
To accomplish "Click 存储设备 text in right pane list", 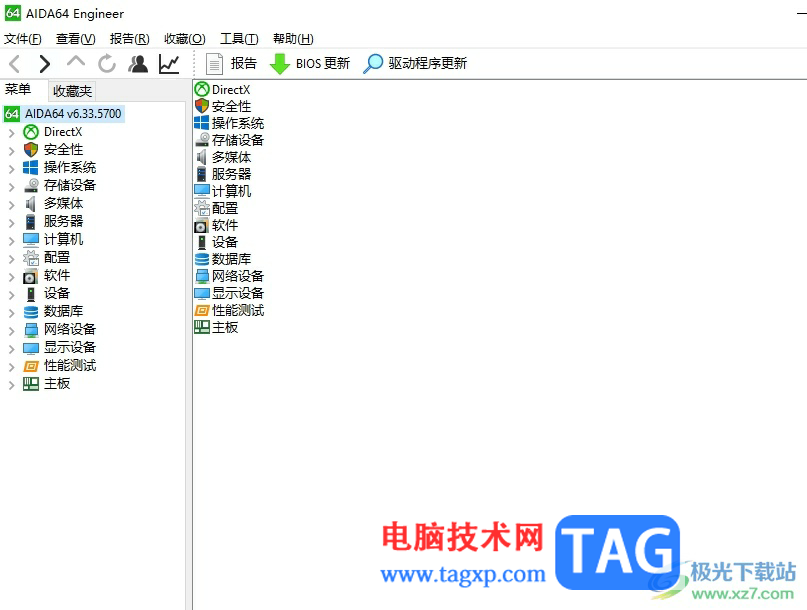I will [238, 140].
